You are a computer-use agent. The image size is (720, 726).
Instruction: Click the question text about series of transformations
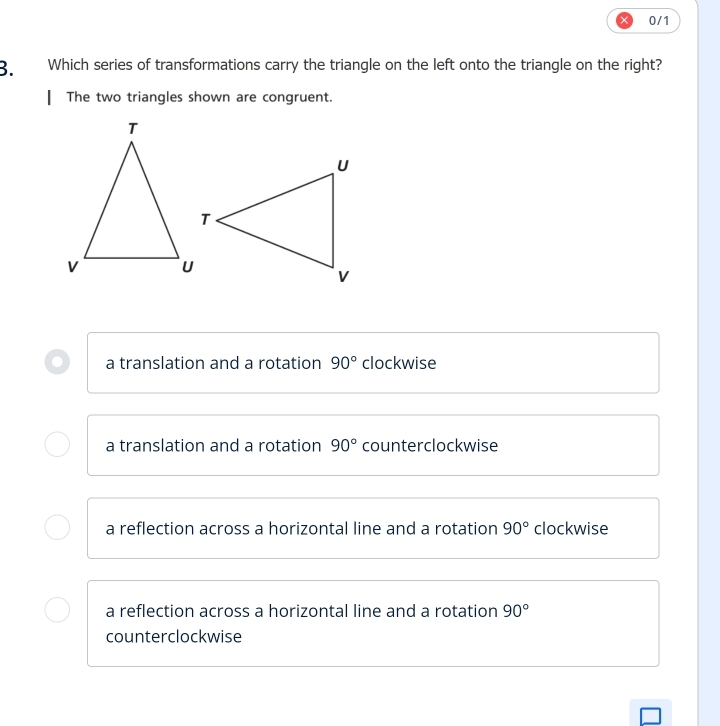pos(354,65)
